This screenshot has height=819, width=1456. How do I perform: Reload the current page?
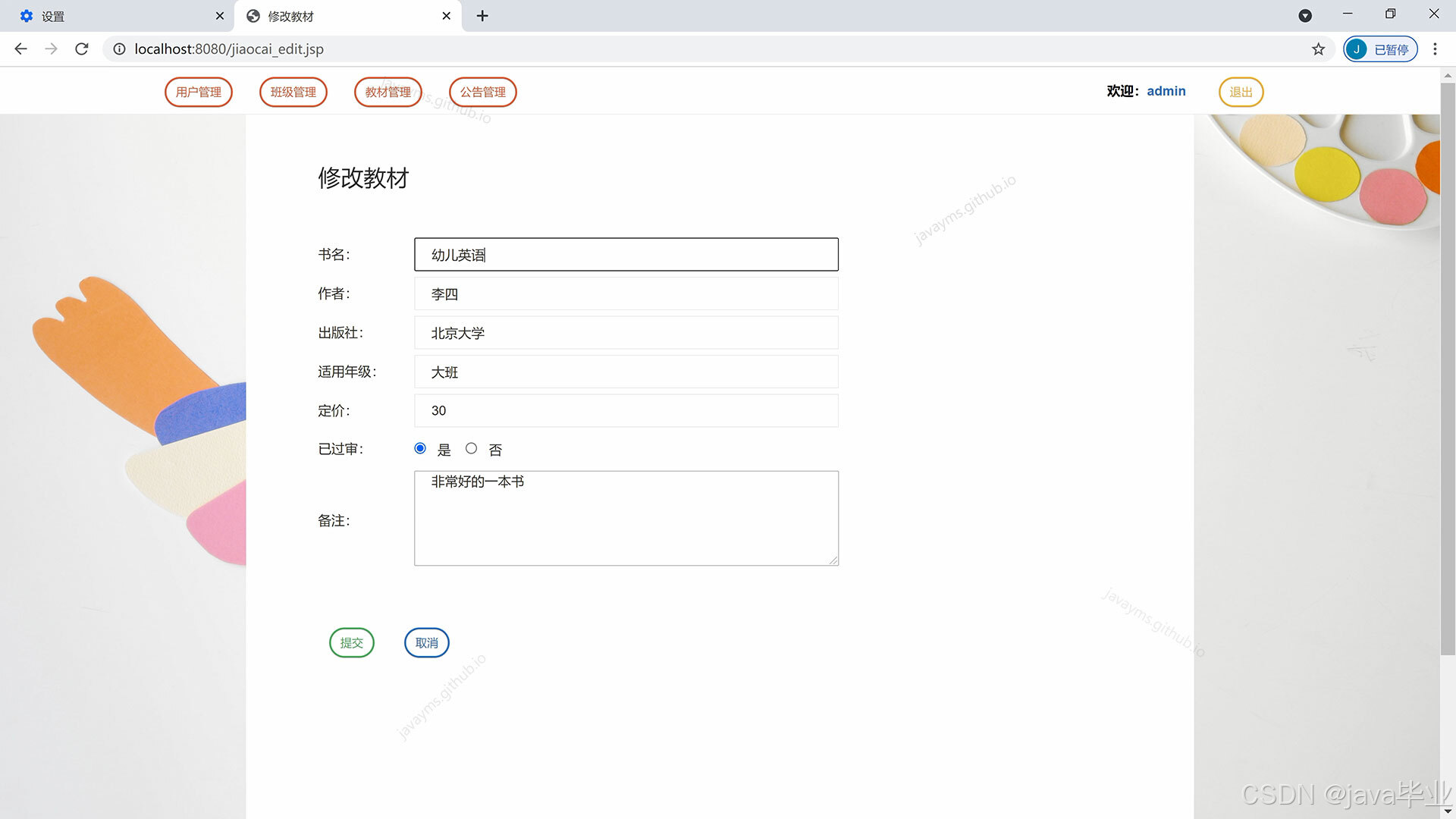[x=82, y=49]
